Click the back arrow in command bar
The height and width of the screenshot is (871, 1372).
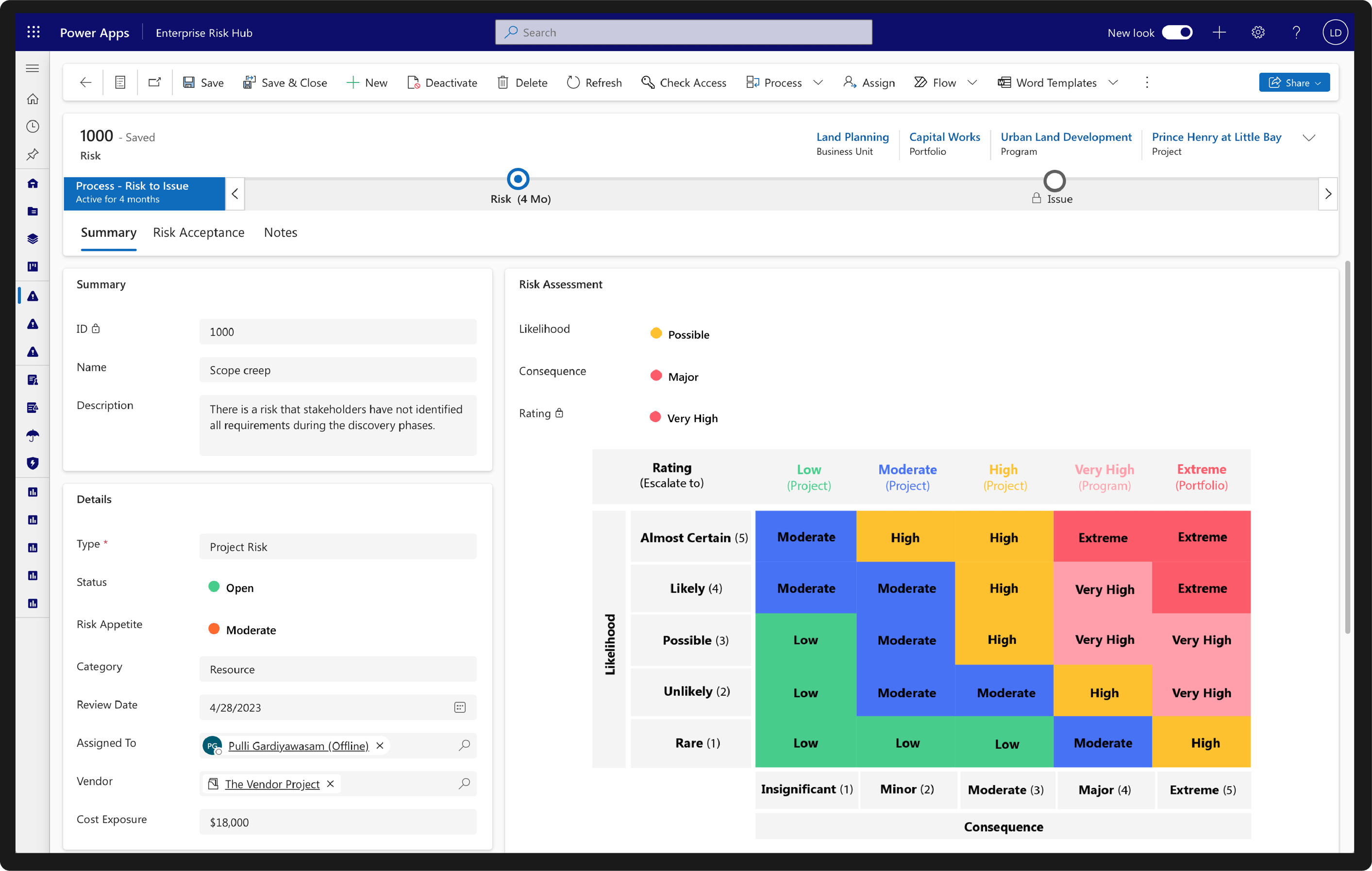tap(85, 82)
